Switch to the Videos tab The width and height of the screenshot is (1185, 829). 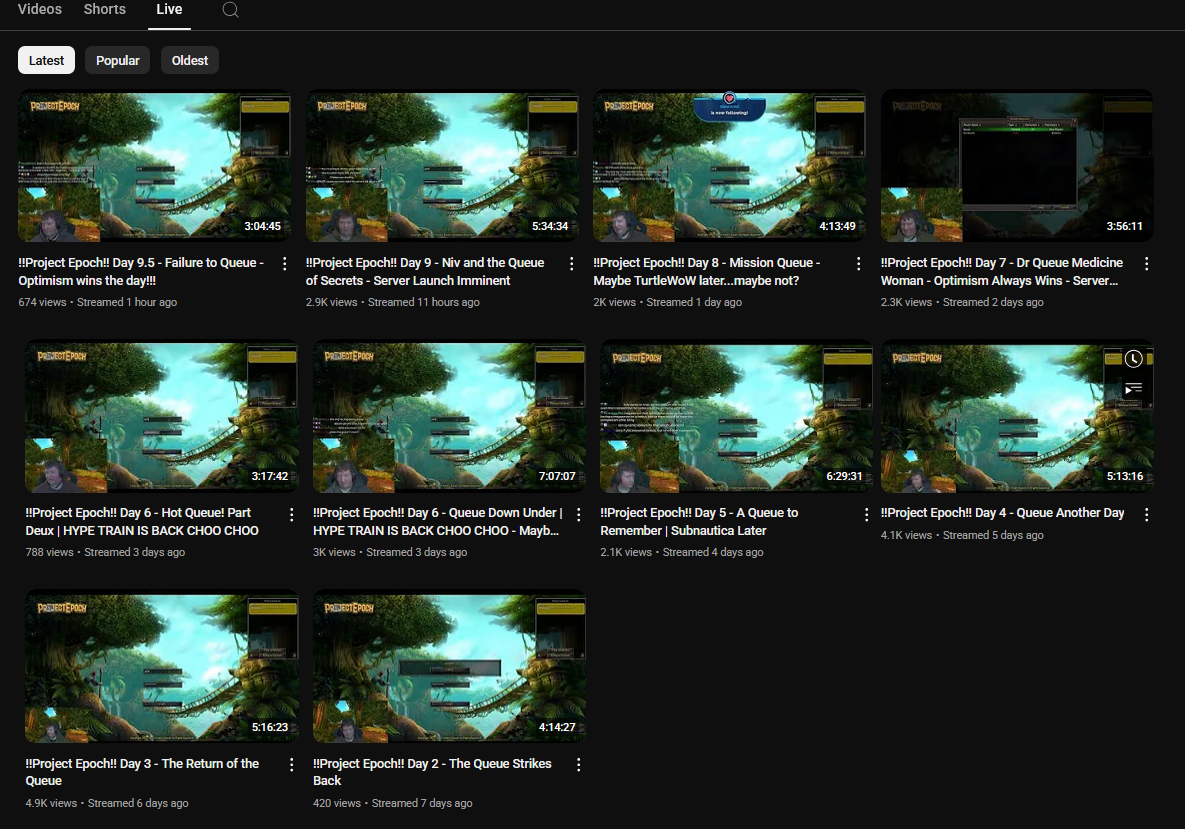40,9
